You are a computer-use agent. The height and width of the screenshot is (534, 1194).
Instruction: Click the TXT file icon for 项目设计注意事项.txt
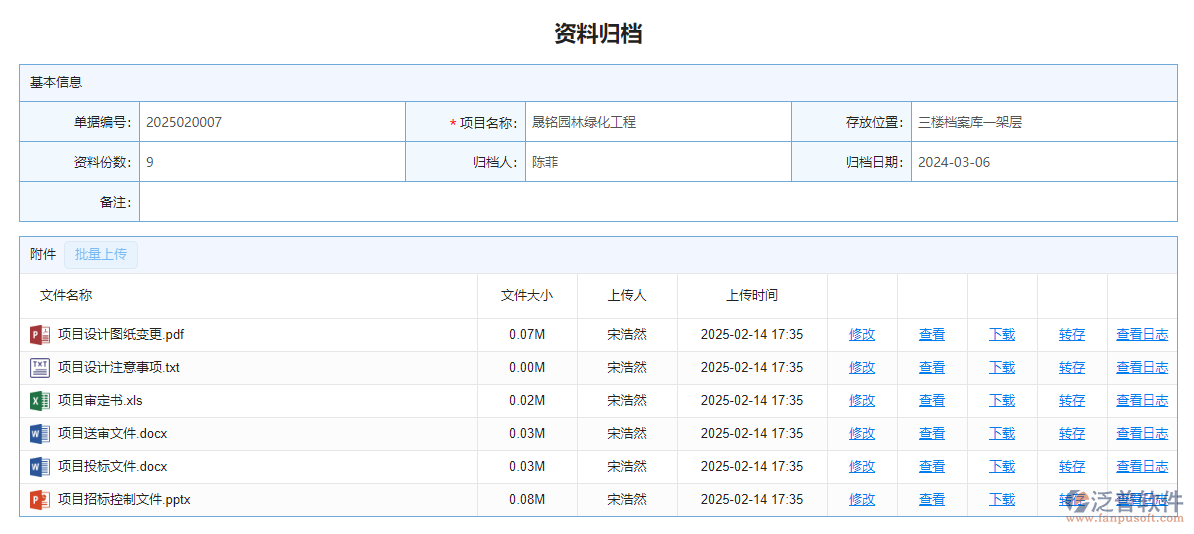point(39,368)
